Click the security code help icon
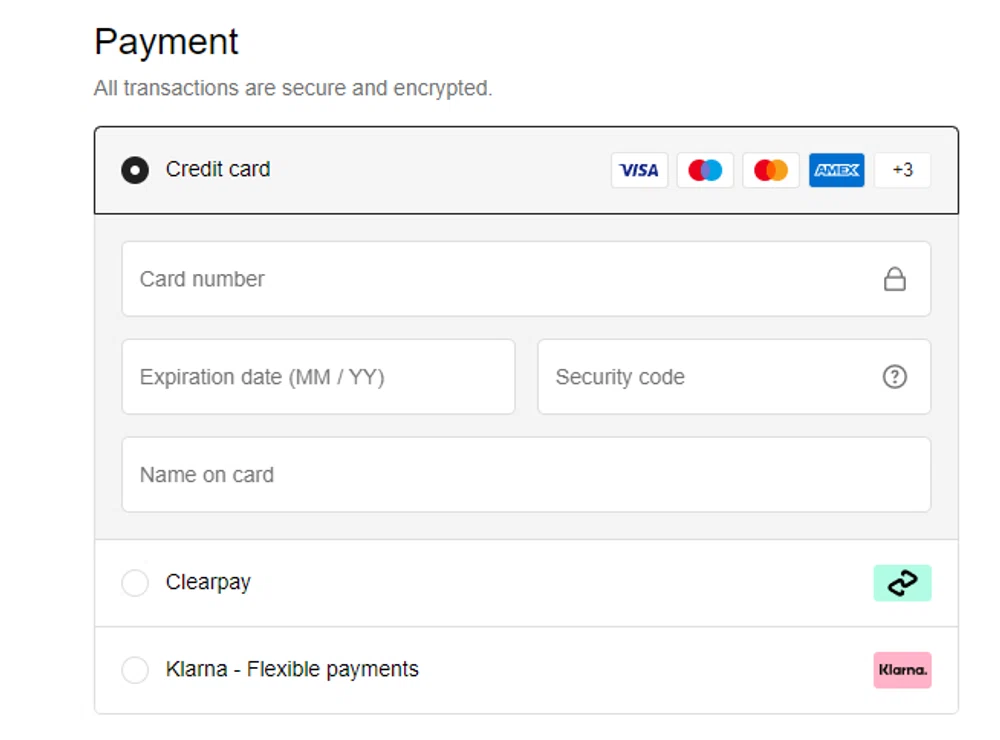Image resolution: width=1000 pixels, height=740 pixels. point(895,377)
